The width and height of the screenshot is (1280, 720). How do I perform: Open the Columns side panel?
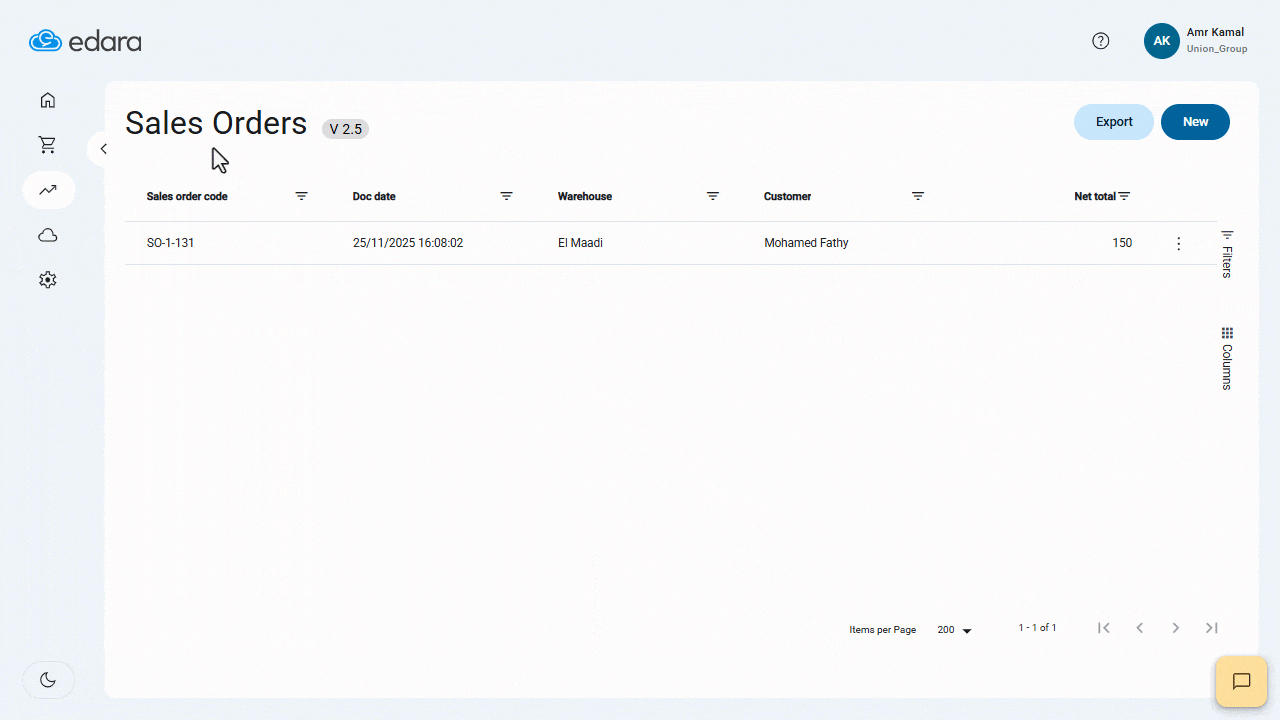tap(1227, 358)
